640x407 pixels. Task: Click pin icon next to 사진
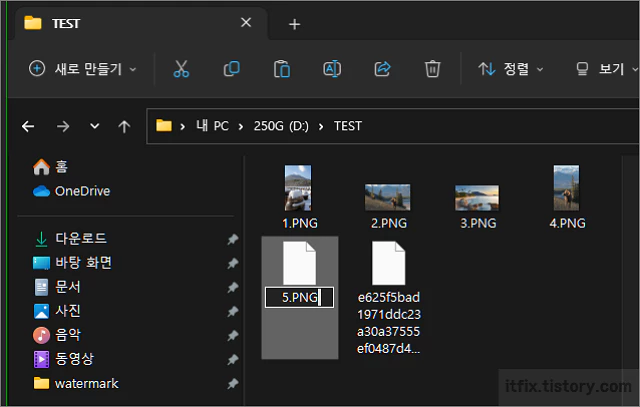(233, 311)
